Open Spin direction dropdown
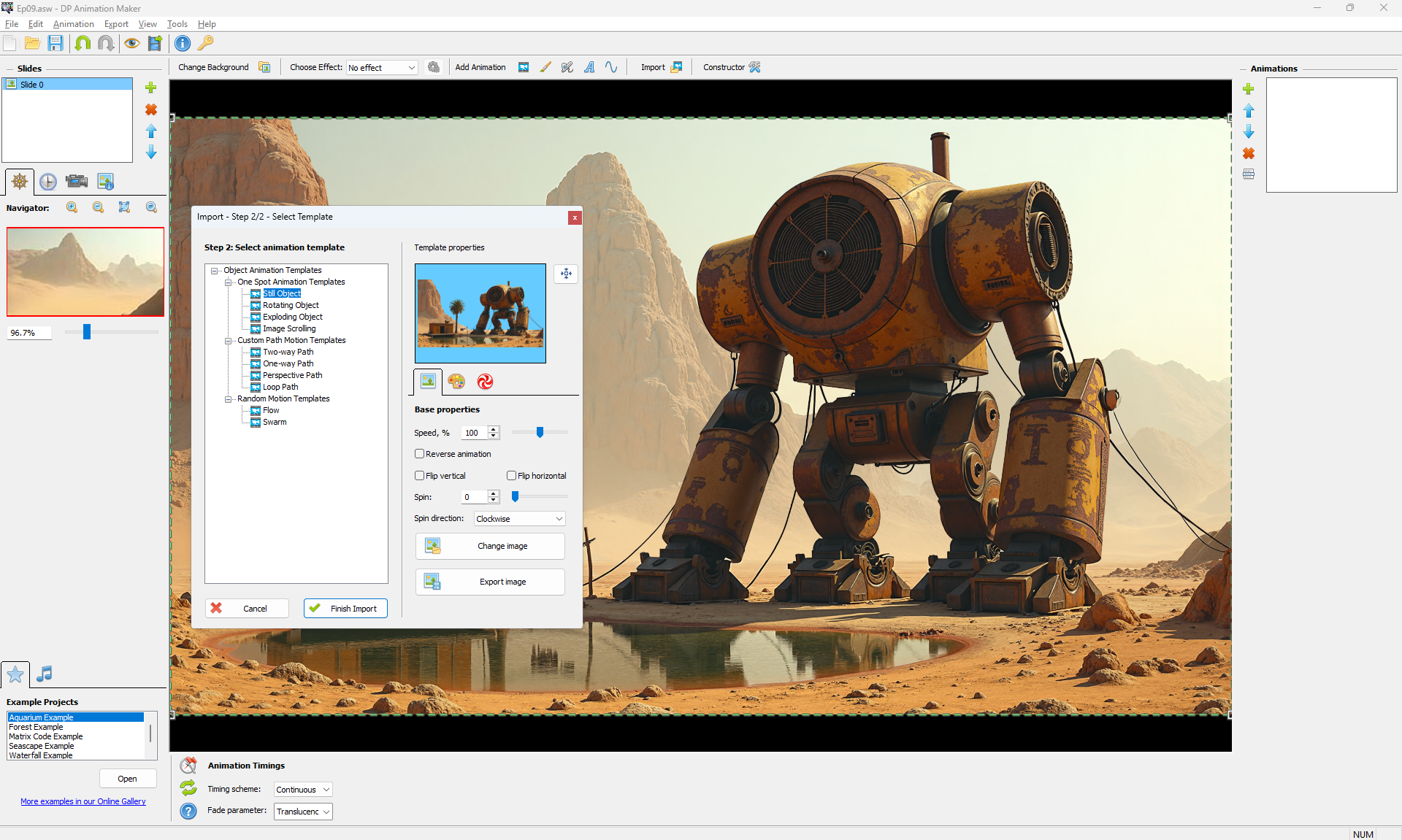This screenshot has height=840, width=1402. click(x=519, y=519)
